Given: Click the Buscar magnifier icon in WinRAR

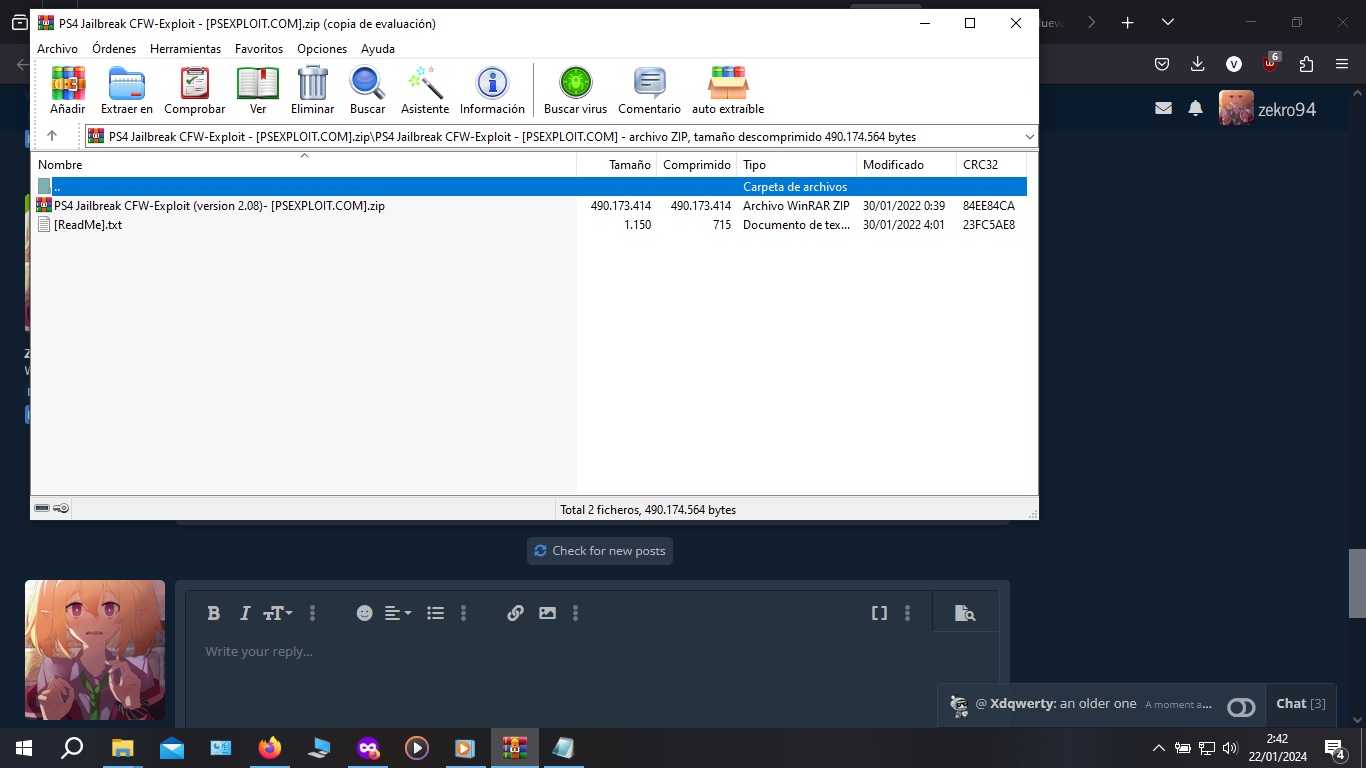Looking at the screenshot, I should point(367,91).
